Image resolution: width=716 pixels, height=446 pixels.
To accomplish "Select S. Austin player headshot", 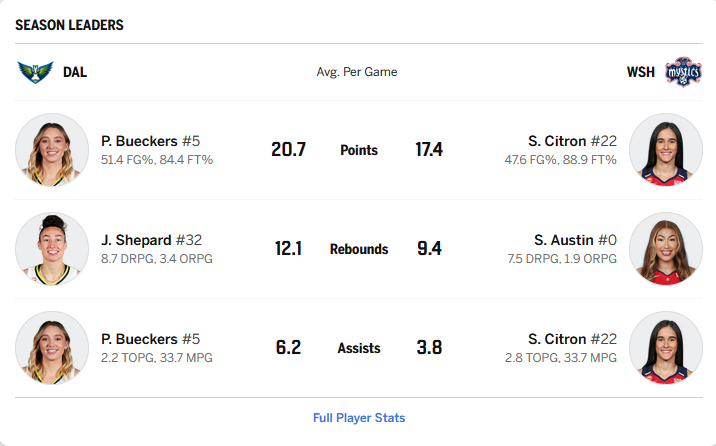I will 666,249.
